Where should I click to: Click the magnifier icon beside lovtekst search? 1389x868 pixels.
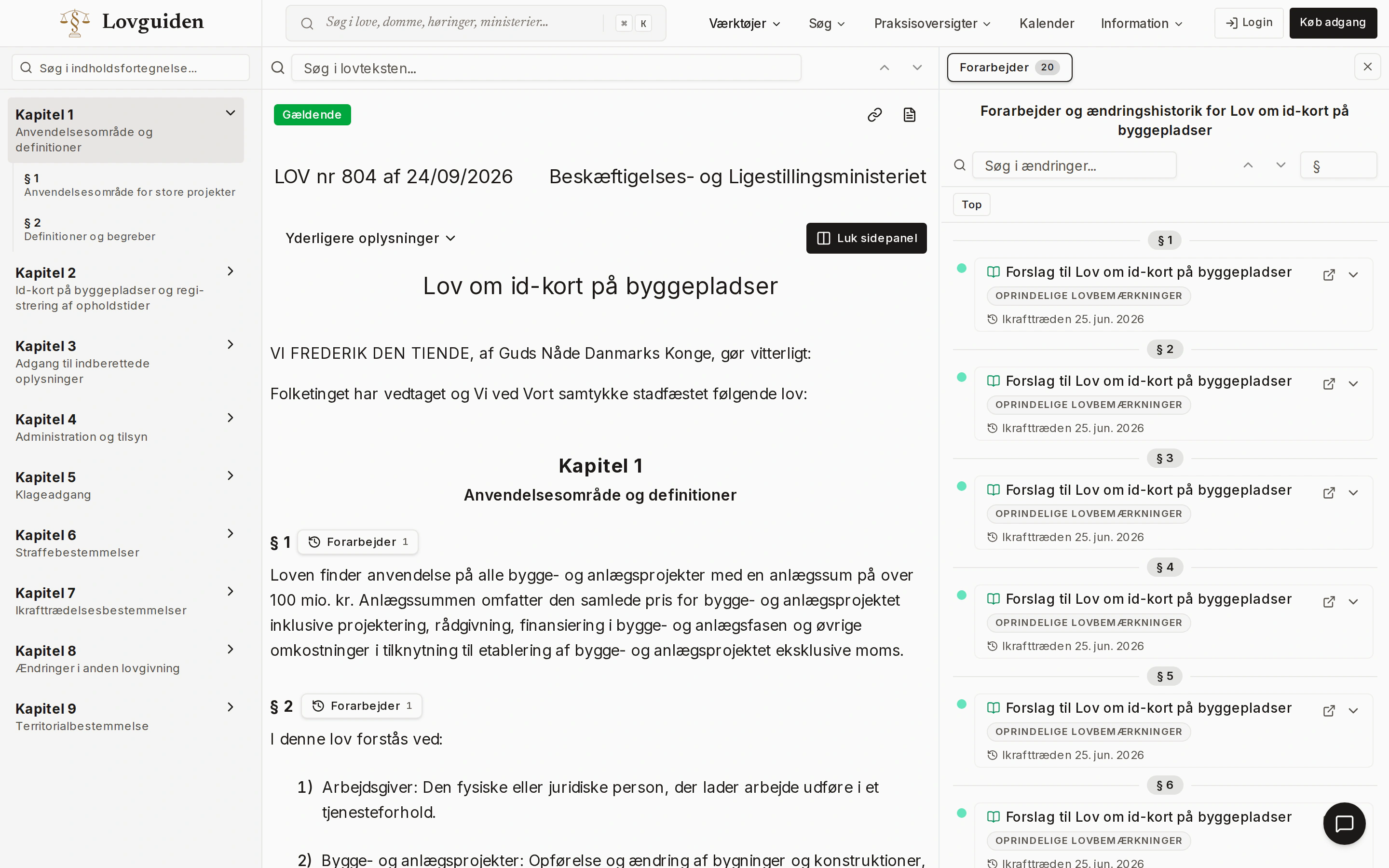click(x=278, y=68)
